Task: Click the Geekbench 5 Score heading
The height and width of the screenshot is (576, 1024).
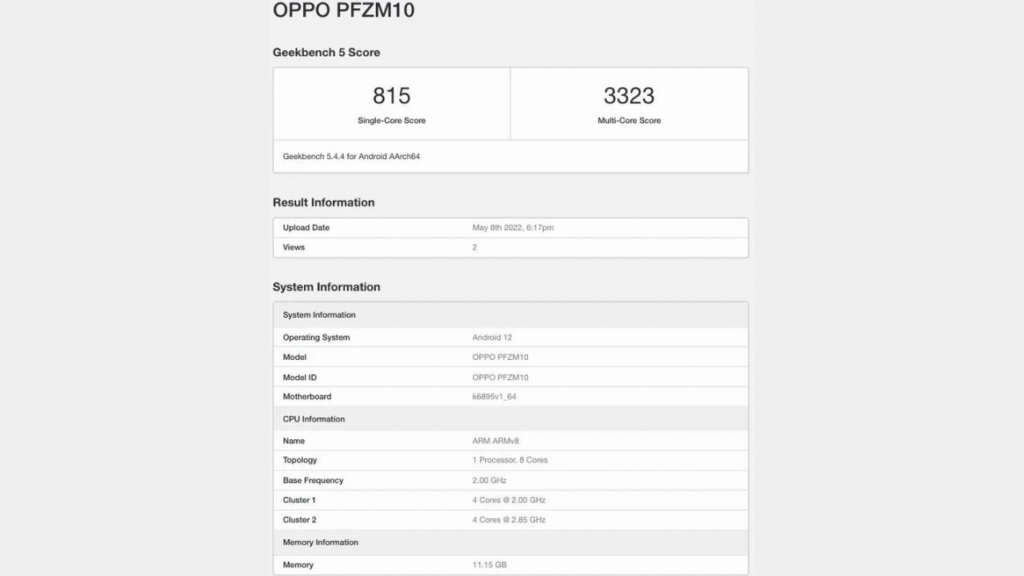Action: (327, 52)
